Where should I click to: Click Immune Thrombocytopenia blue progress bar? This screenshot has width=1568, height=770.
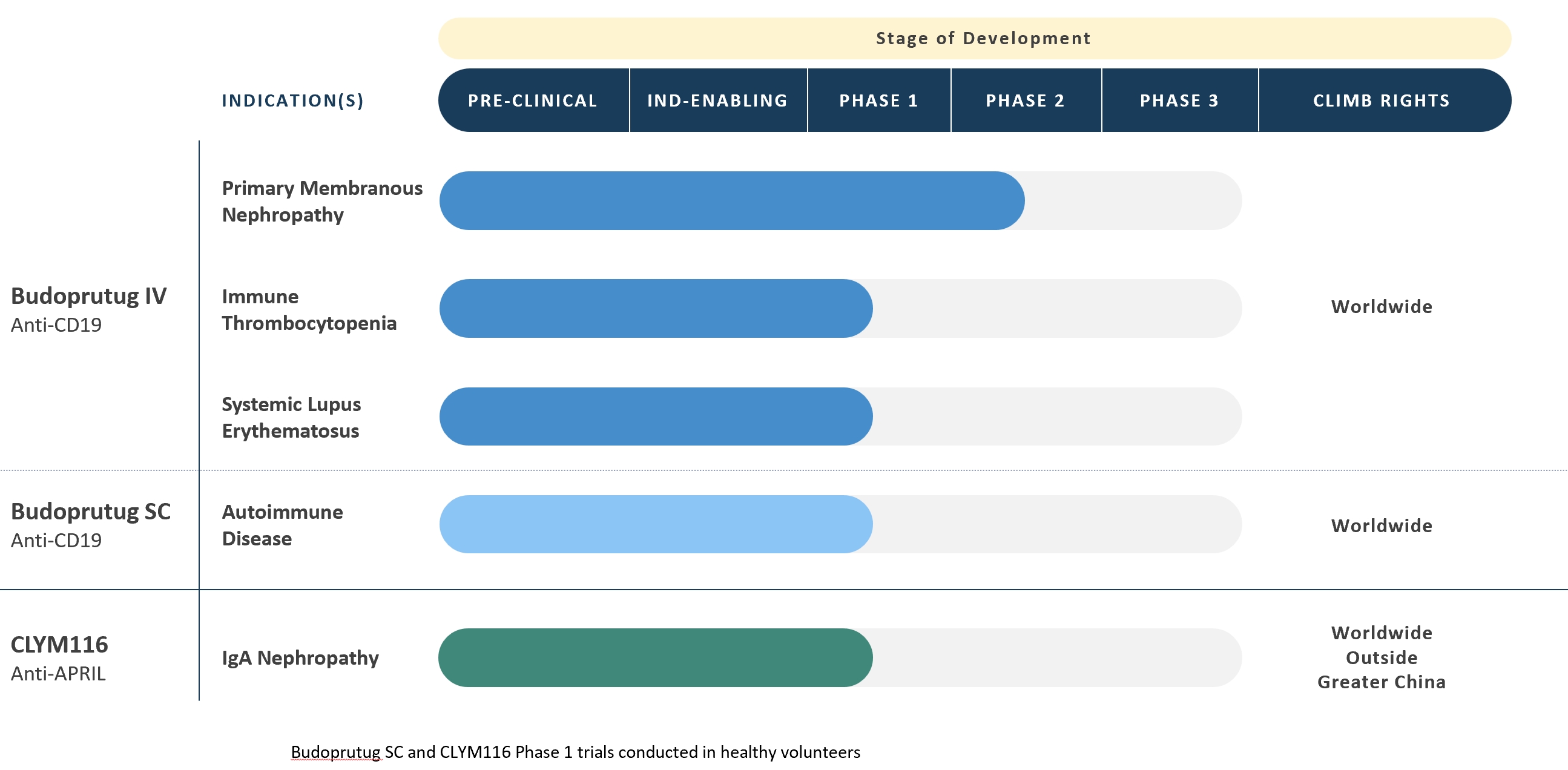656,309
